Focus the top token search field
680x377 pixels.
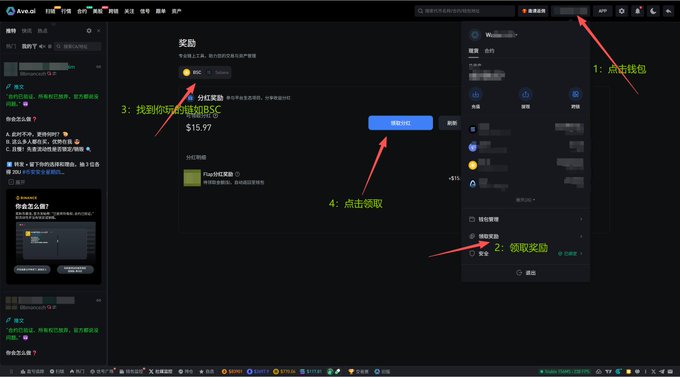click(464, 11)
